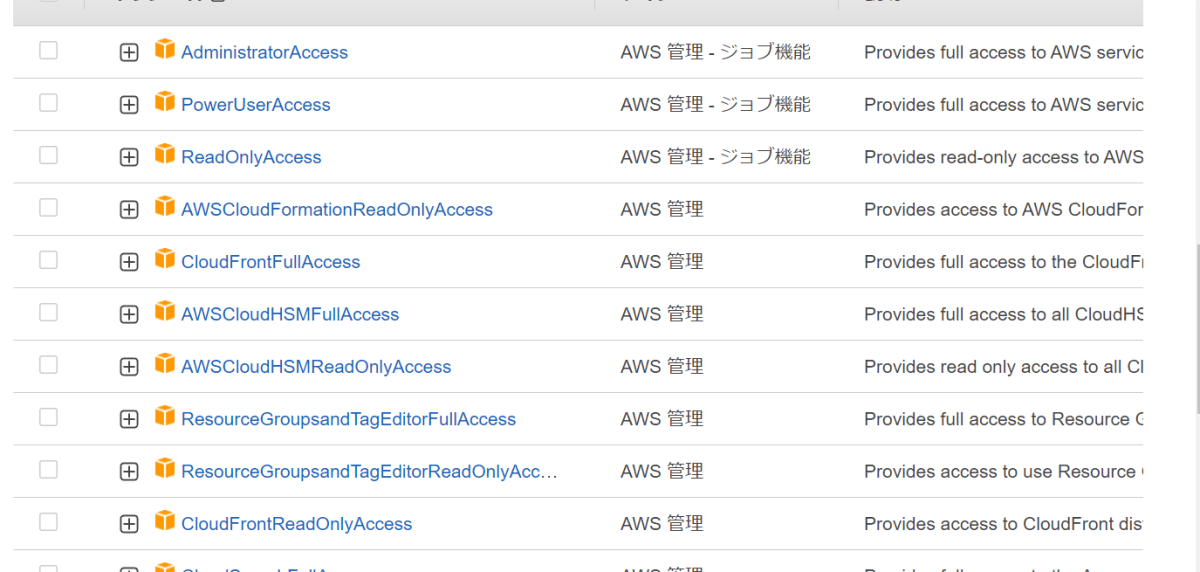Check the CloudFrontReadOnlyAccess checkbox
The width and height of the screenshot is (1200, 572).
click(48, 522)
